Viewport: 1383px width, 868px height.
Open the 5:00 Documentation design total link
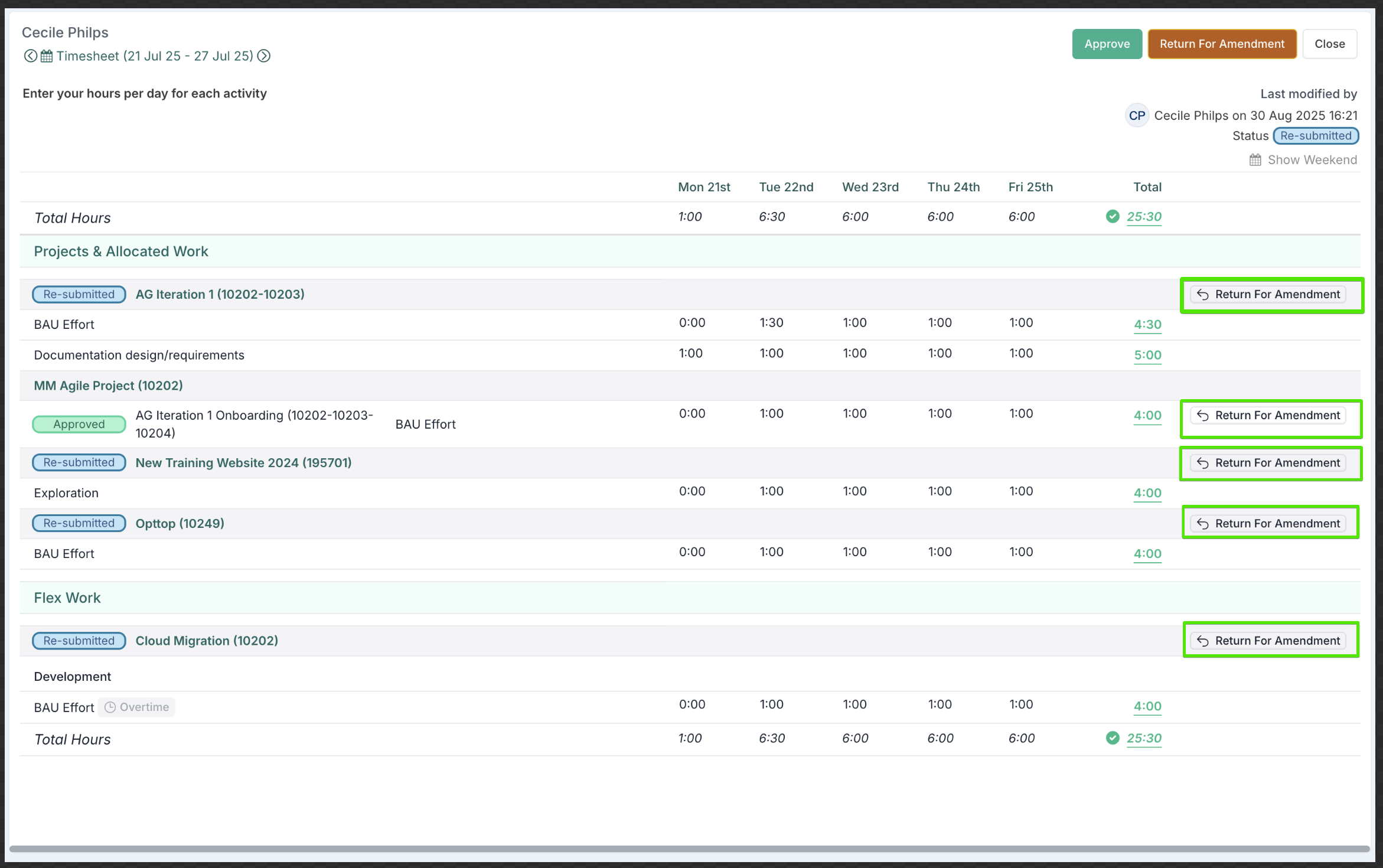1147,355
